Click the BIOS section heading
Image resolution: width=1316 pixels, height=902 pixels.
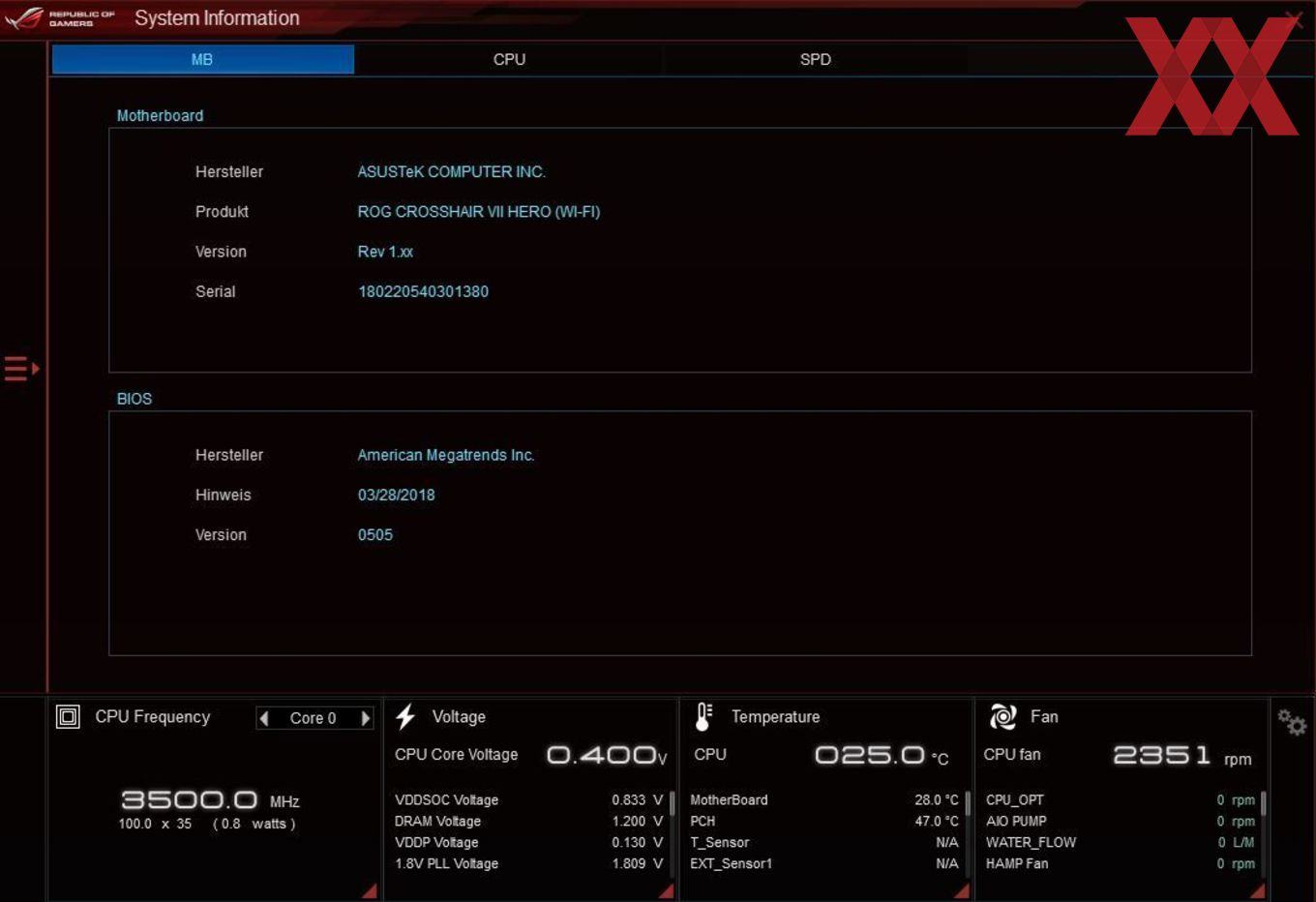135,399
